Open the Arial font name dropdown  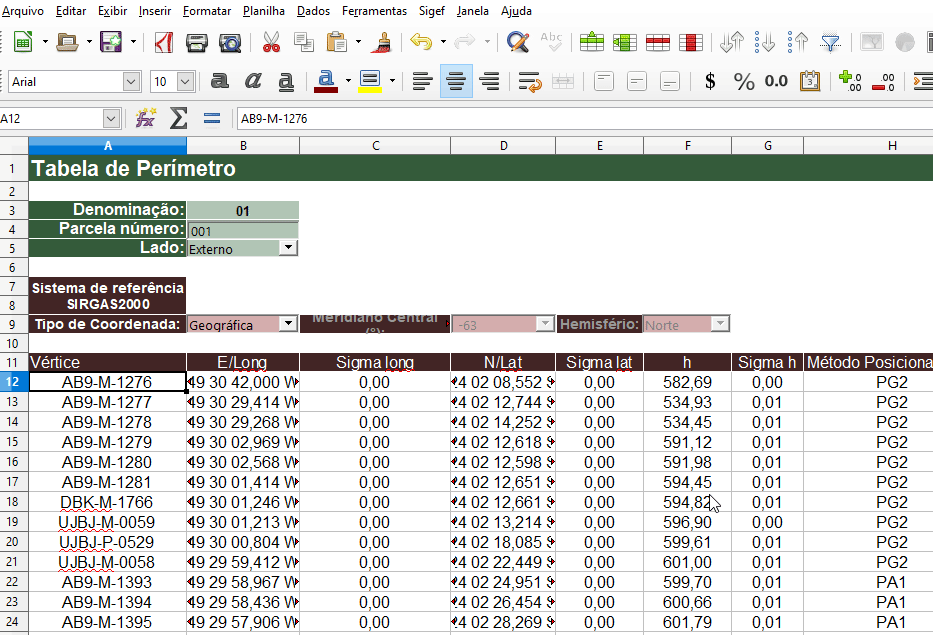pos(132,82)
